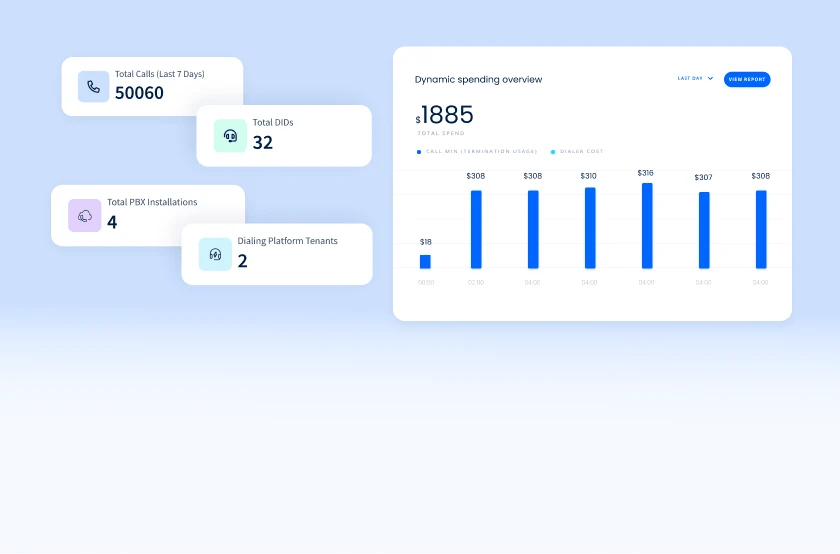Image resolution: width=840 pixels, height=554 pixels.
Task: Click the View Report button
Action: [x=747, y=79]
